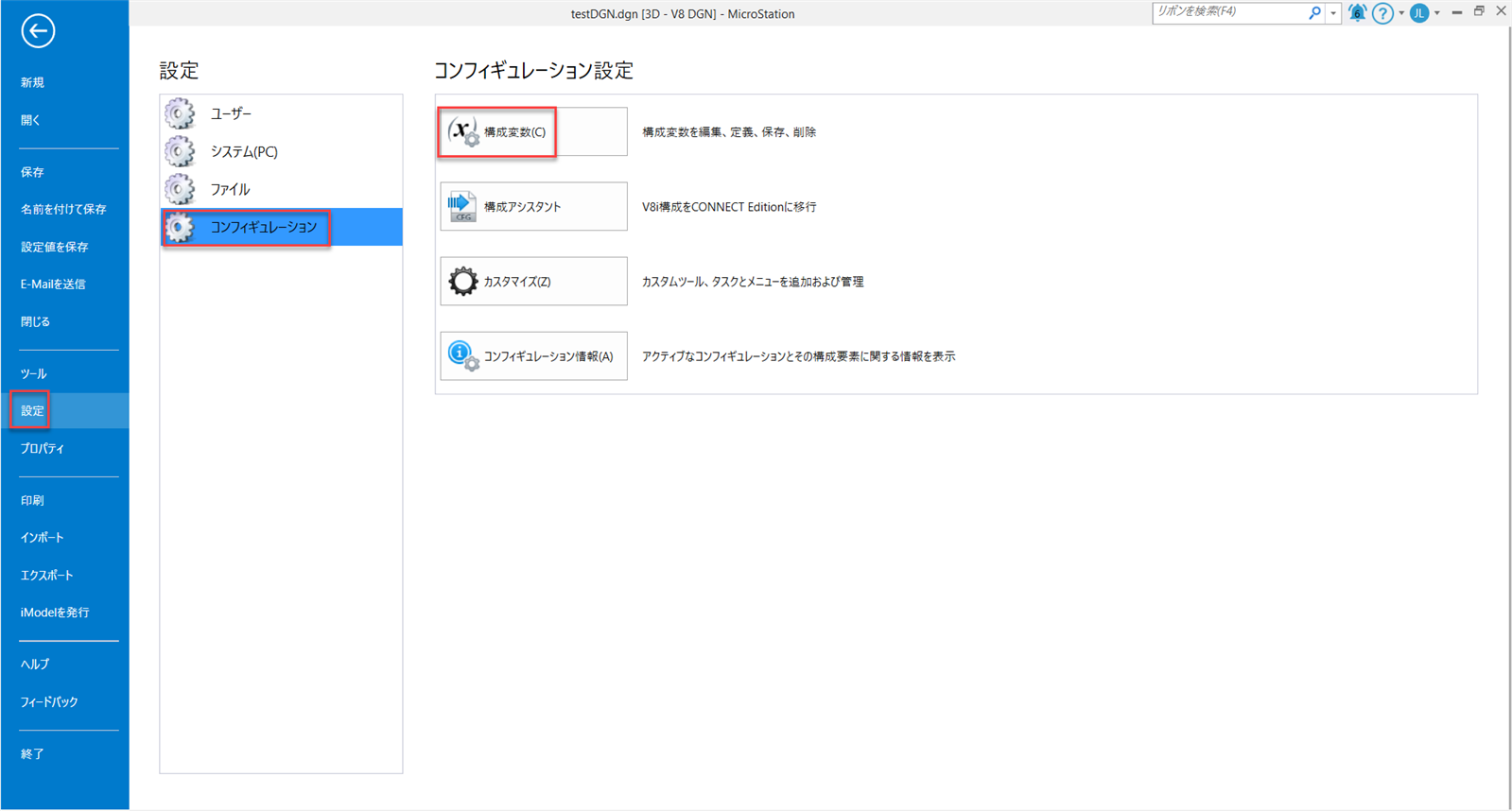Image resolution: width=1512 pixels, height=811 pixels.
Task: Click the 構成アシスタント button
Action: 533,206
